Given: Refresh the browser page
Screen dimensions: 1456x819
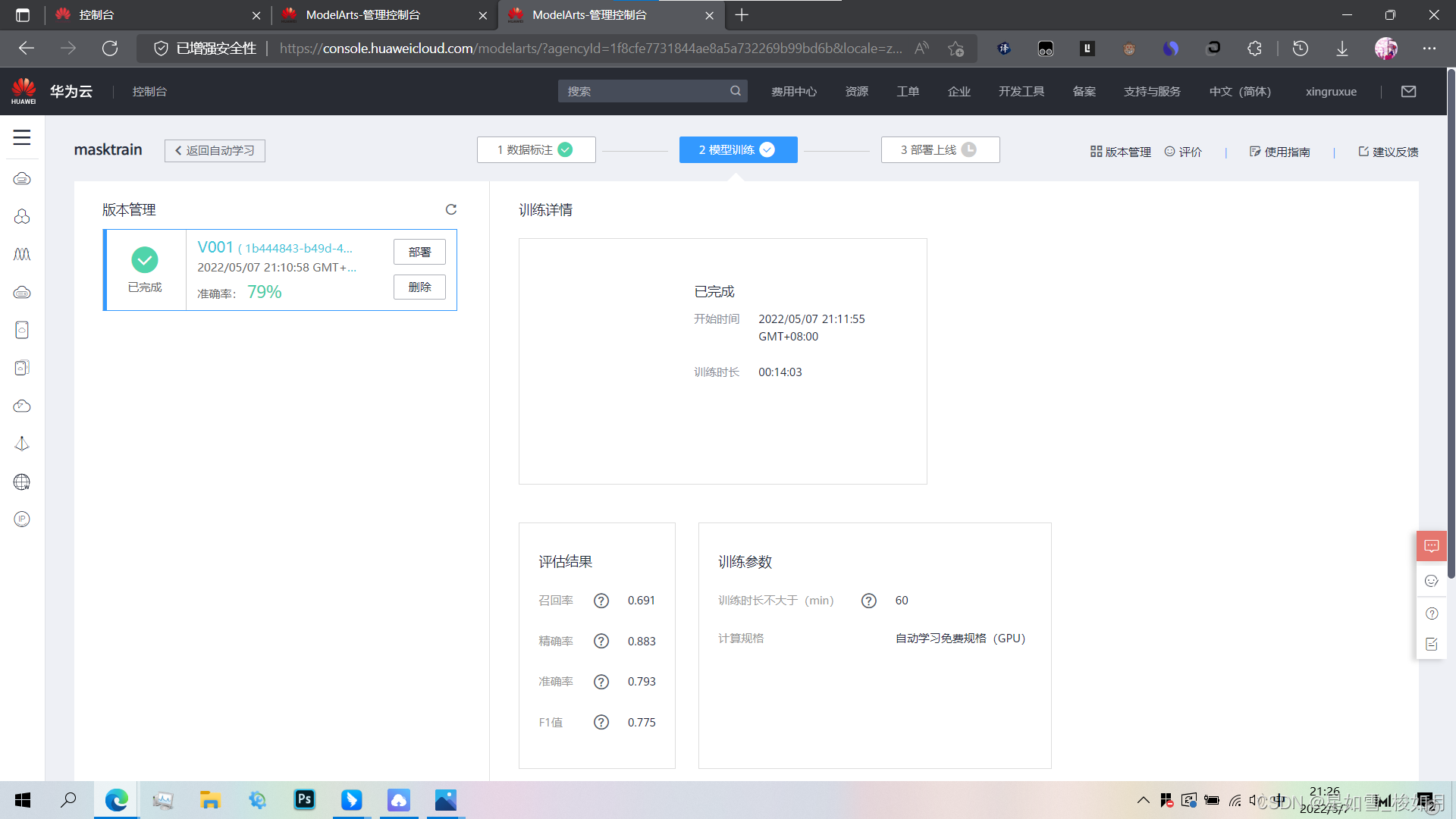Looking at the screenshot, I should tap(110, 49).
